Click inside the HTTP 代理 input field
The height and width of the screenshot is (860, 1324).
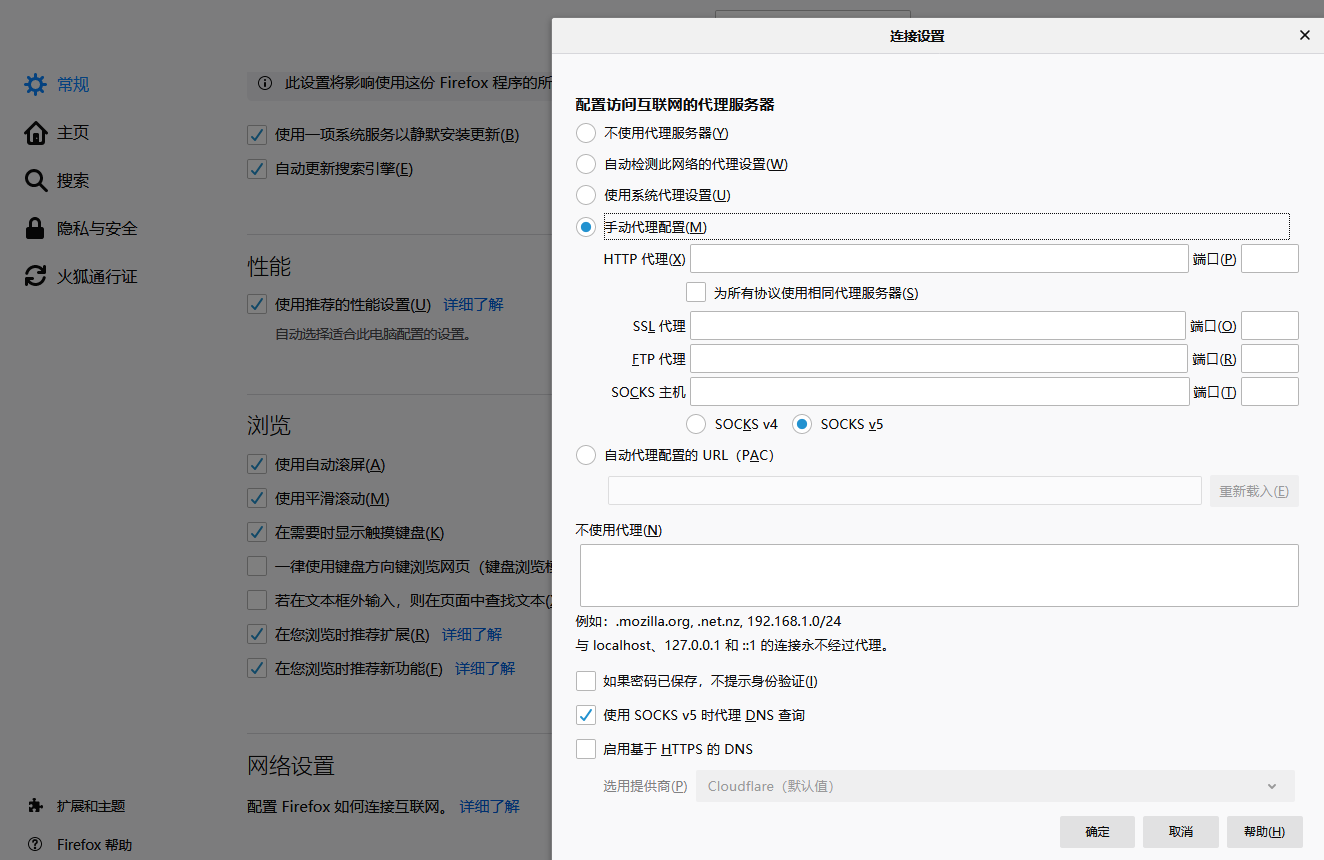coord(938,258)
